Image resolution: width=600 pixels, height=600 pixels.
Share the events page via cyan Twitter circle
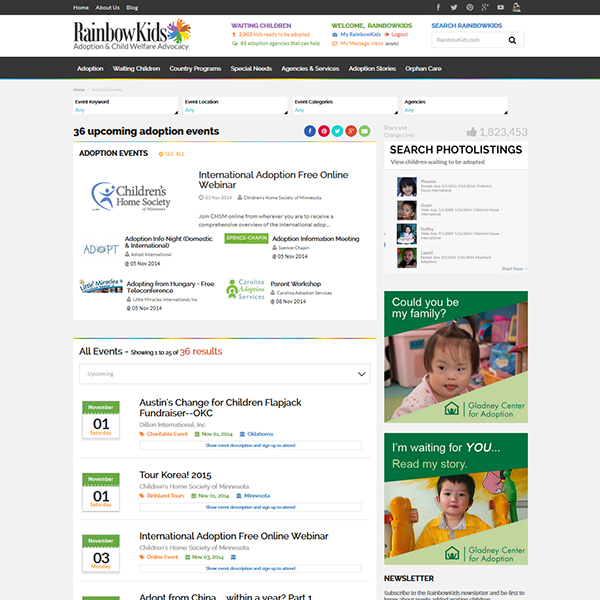337,131
